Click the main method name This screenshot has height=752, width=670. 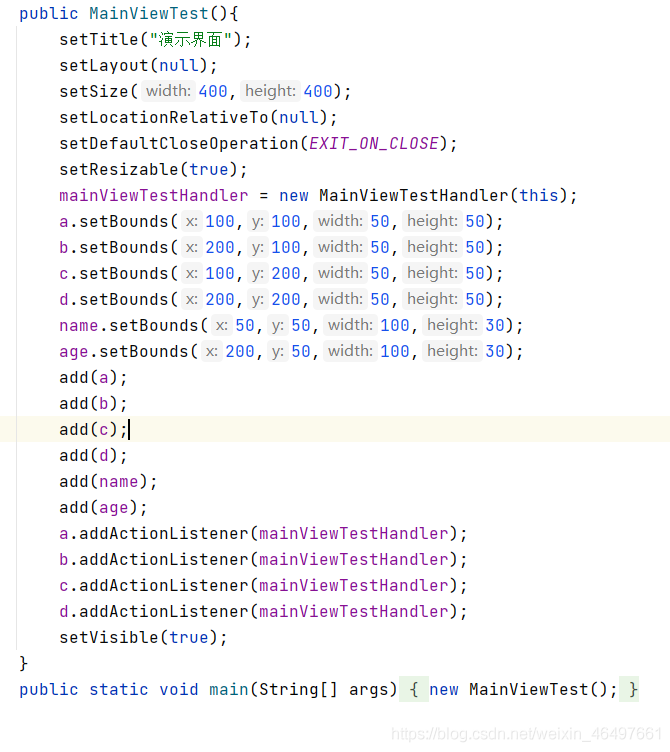pyautogui.click(x=229, y=689)
